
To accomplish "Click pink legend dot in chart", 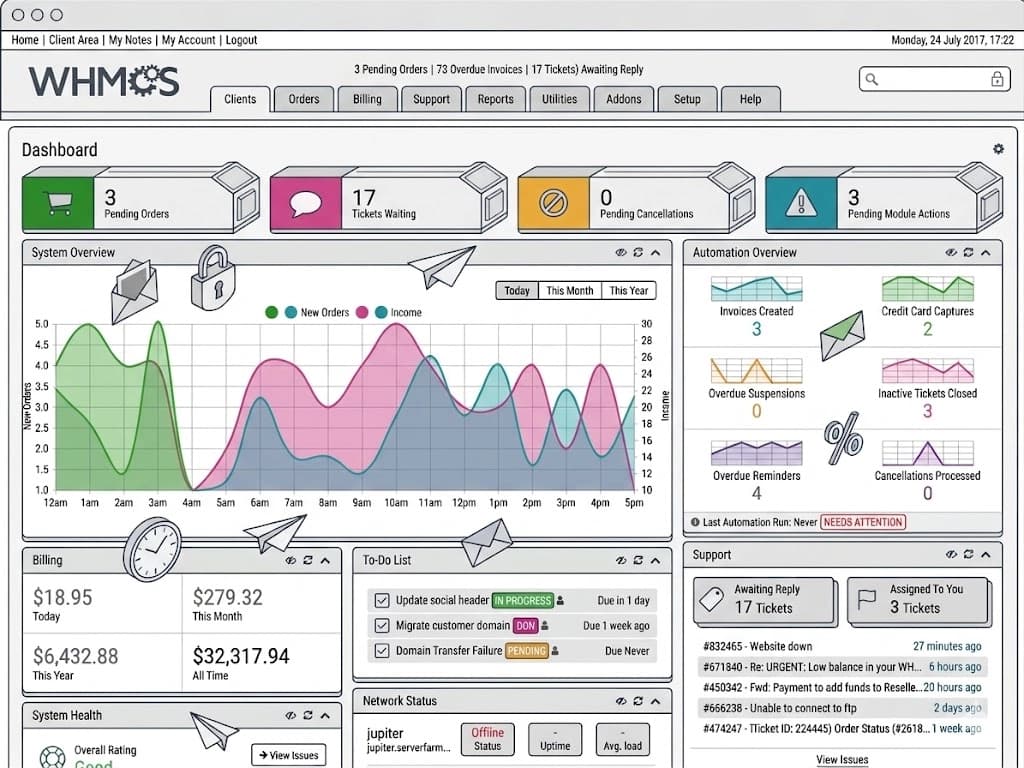I will tap(362, 312).
